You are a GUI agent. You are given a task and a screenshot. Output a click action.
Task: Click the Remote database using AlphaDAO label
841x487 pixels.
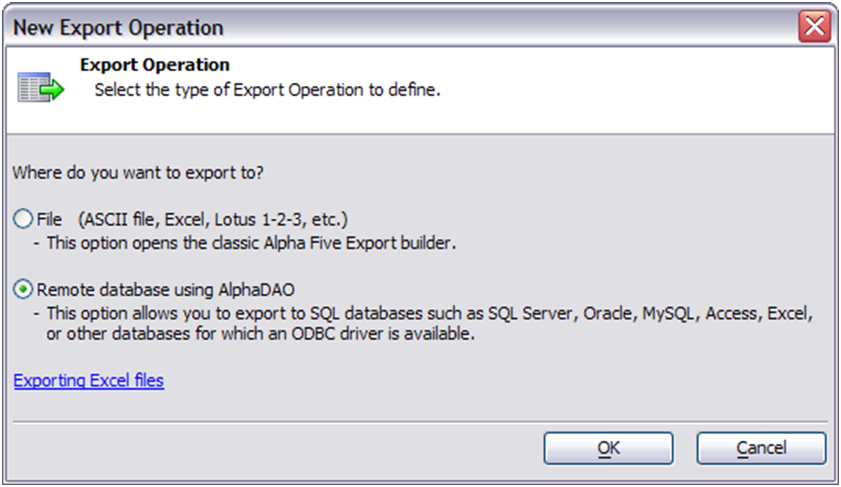(165, 290)
